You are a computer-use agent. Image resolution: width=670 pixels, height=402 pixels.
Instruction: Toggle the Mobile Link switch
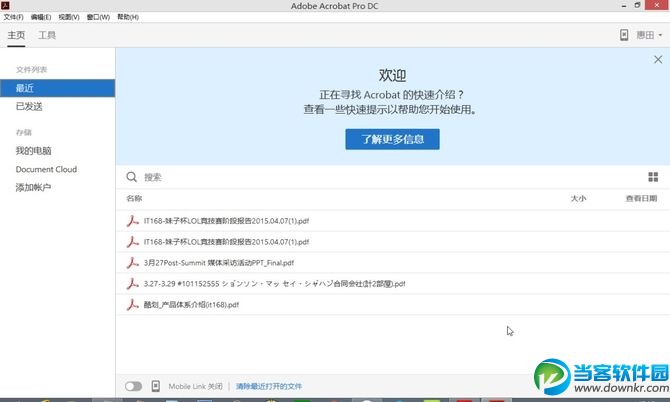coord(133,386)
